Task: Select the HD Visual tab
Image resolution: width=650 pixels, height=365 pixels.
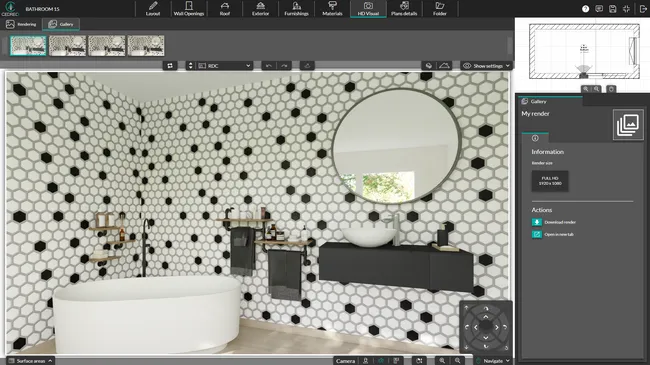Action: coord(368,8)
